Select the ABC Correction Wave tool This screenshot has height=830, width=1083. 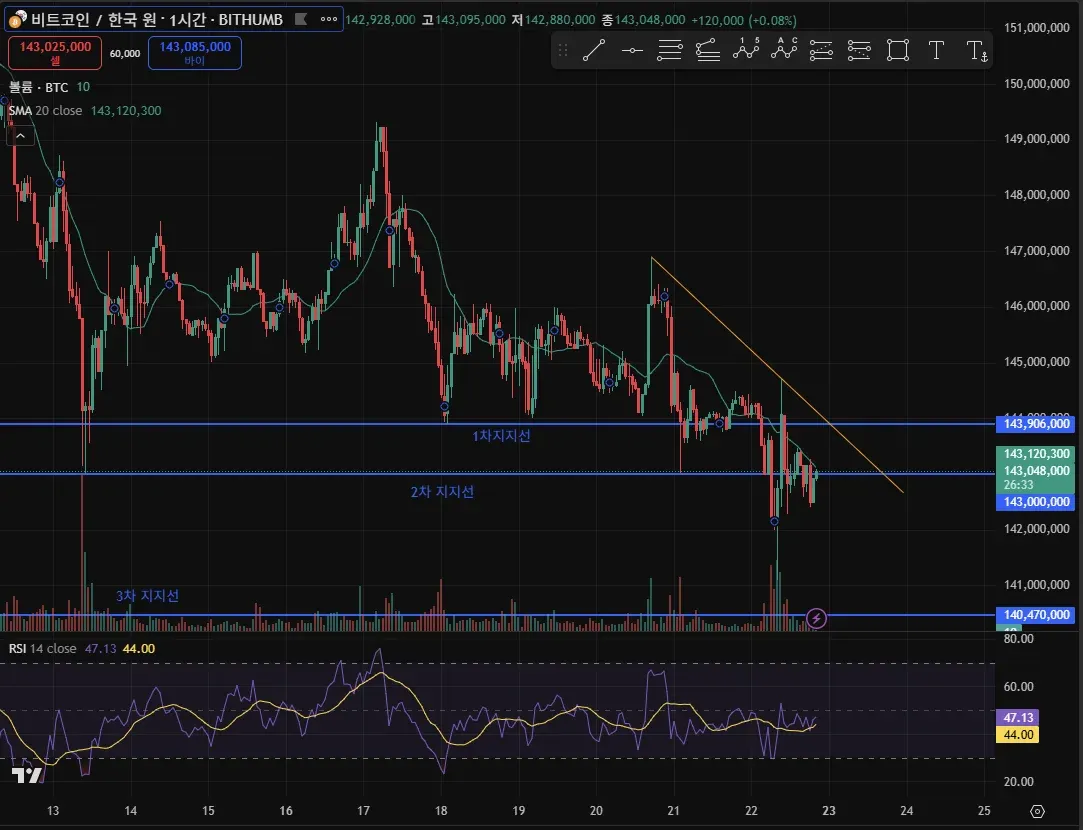(784, 49)
